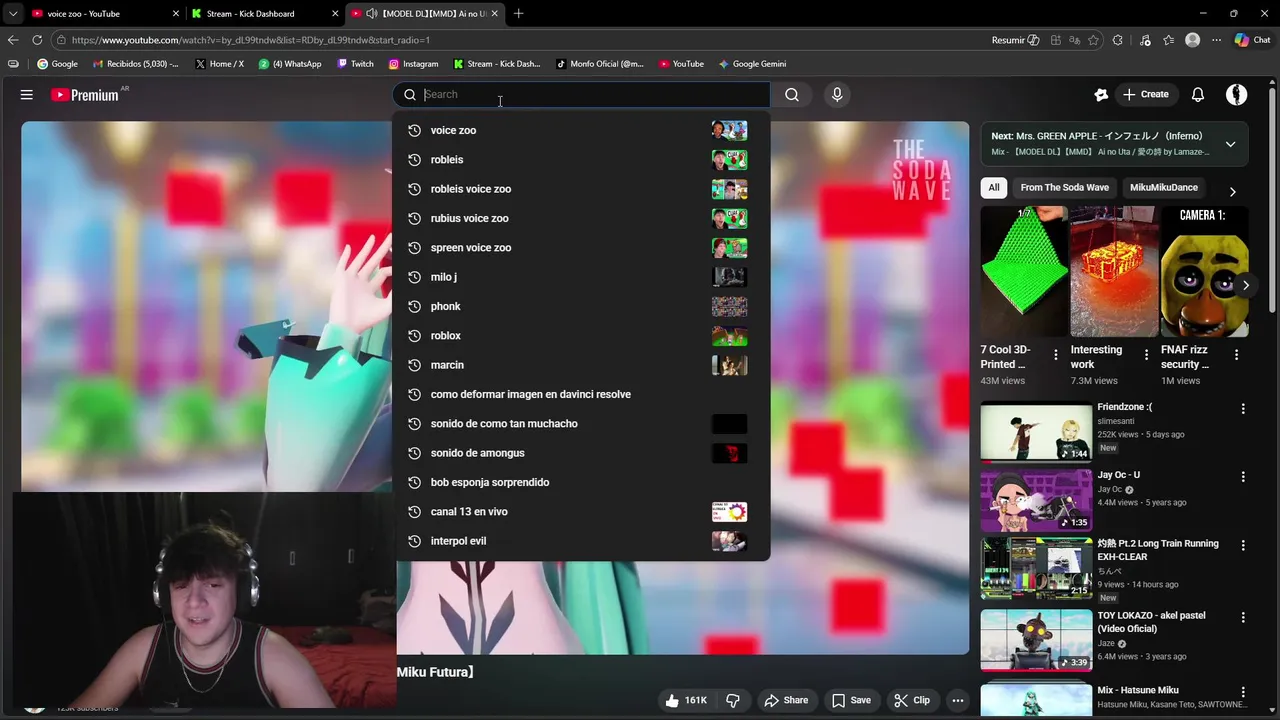Viewport: 1280px width, 720px height.
Task: Open 'Friendzone :(' video
Action: 1036,432
